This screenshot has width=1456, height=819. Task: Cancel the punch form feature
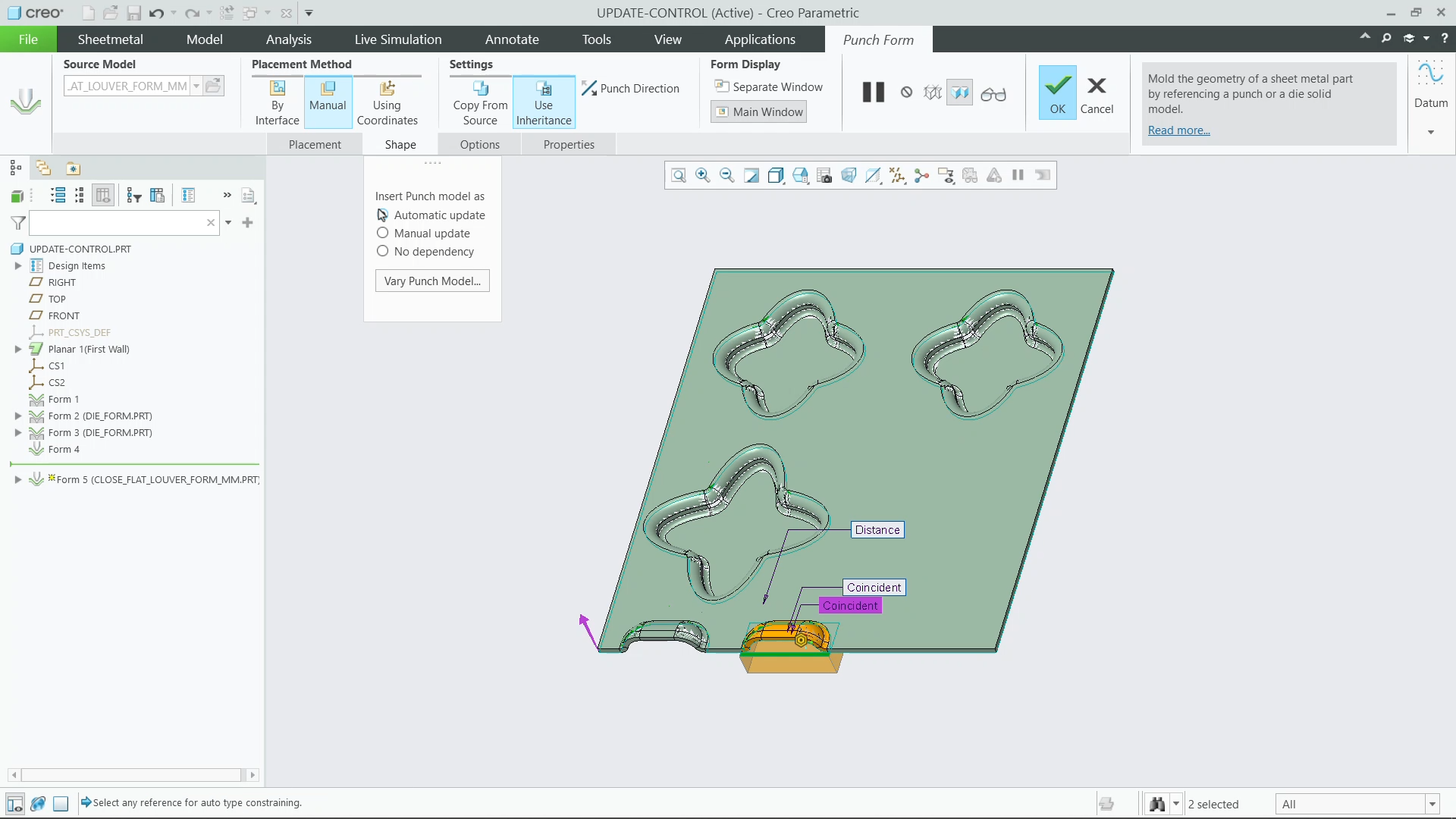[x=1097, y=94]
